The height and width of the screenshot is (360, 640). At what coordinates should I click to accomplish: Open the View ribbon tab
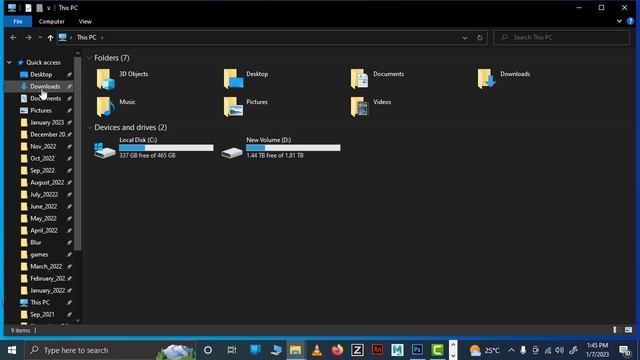coord(85,21)
